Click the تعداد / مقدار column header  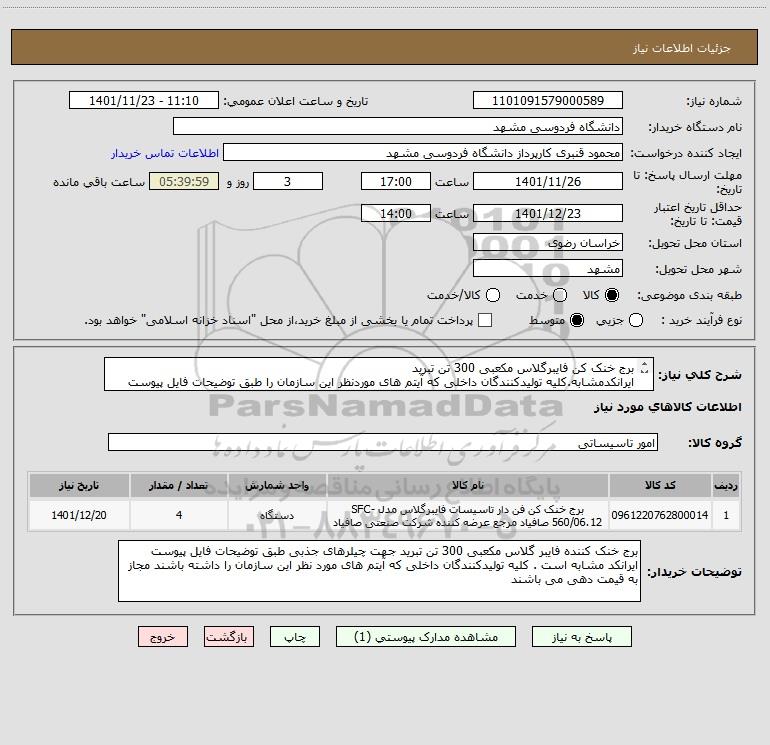(x=179, y=486)
